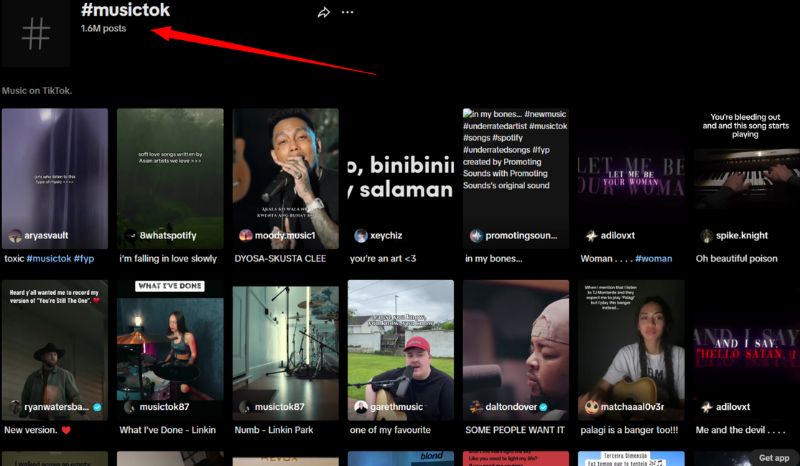Click caption "you're an art <3"

[383, 259]
